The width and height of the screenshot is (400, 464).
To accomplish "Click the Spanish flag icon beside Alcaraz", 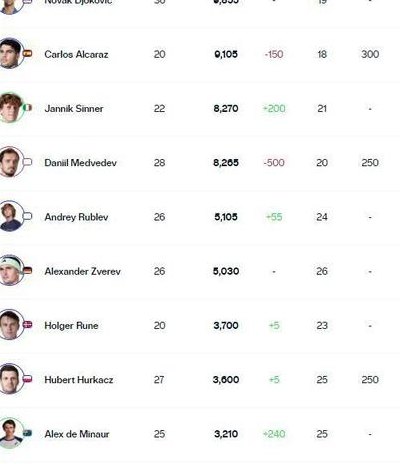I will [27, 53].
